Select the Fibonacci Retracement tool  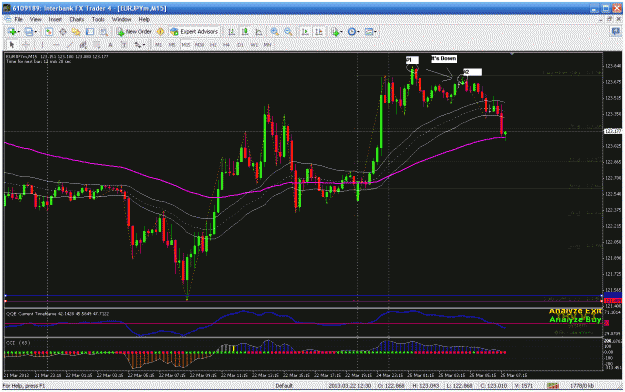tap(96, 45)
